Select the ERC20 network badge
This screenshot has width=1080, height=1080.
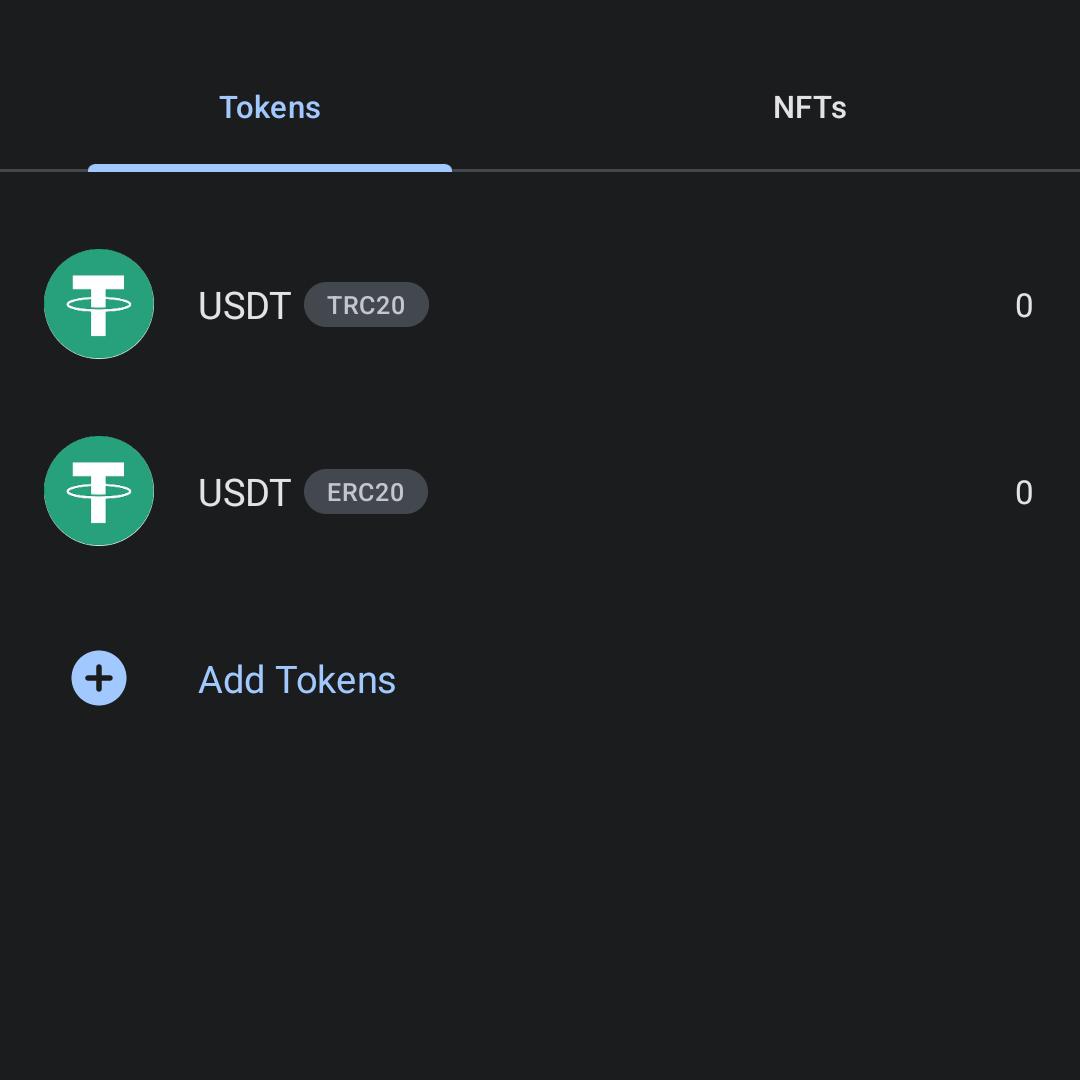[x=366, y=492]
